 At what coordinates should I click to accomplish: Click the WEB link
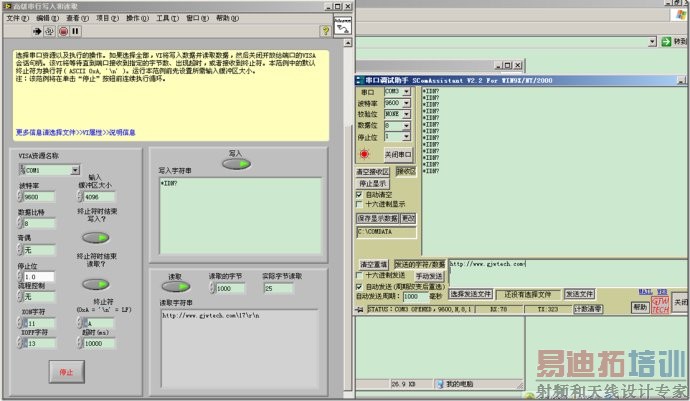click(662, 292)
